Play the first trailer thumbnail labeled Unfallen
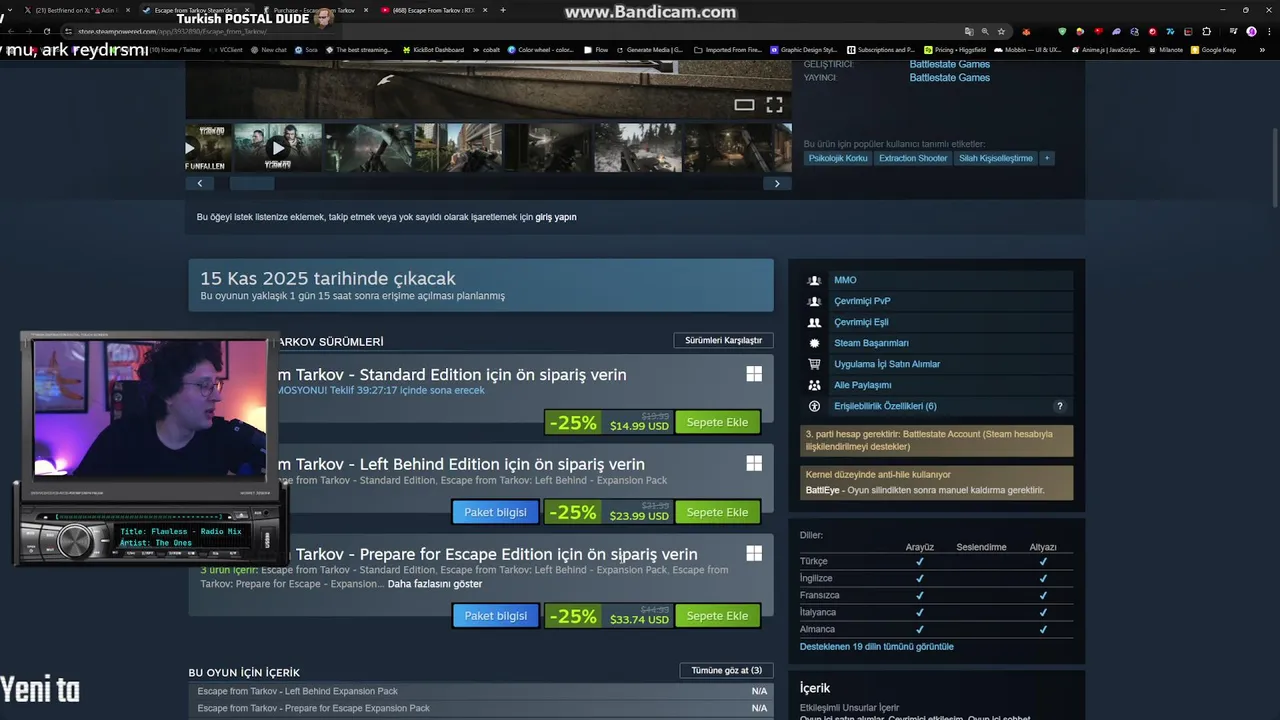The image size is (1280, 720). pos(208,148)
